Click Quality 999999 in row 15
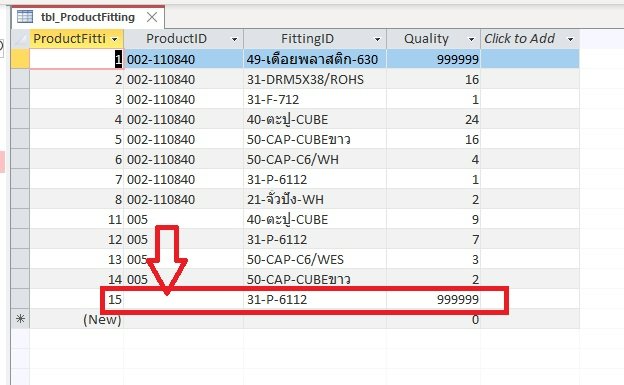 tap(433, 299)
